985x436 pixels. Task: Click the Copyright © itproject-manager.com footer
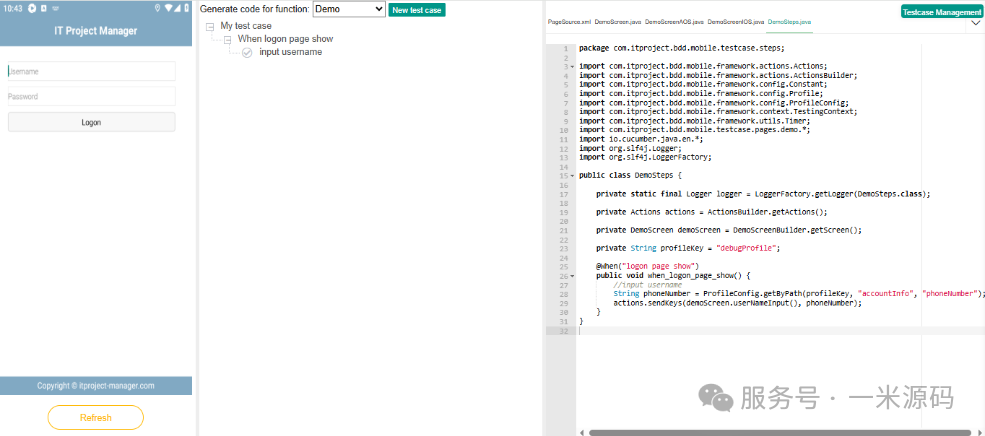click(x=95, y=386)
